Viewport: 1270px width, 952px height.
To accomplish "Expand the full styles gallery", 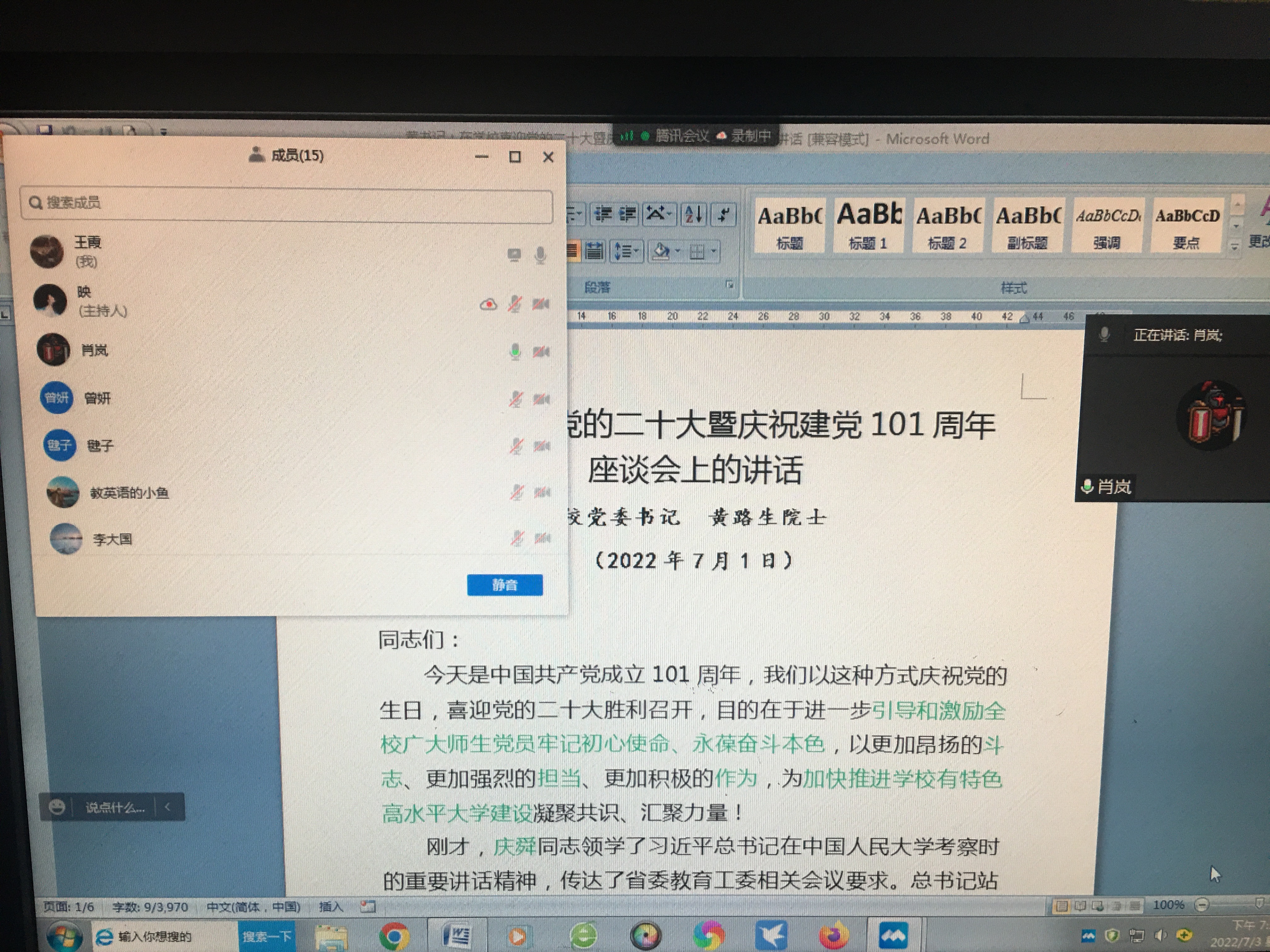I will coord(1234,247).
